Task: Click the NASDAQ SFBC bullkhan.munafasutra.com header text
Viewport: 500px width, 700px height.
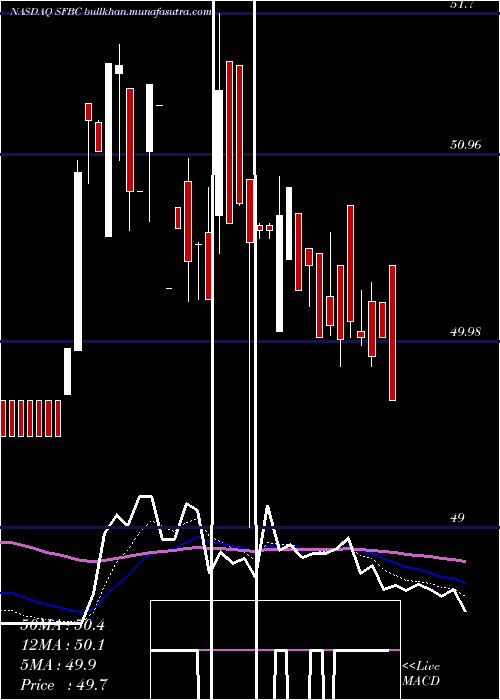Action: tap(110, 12)
